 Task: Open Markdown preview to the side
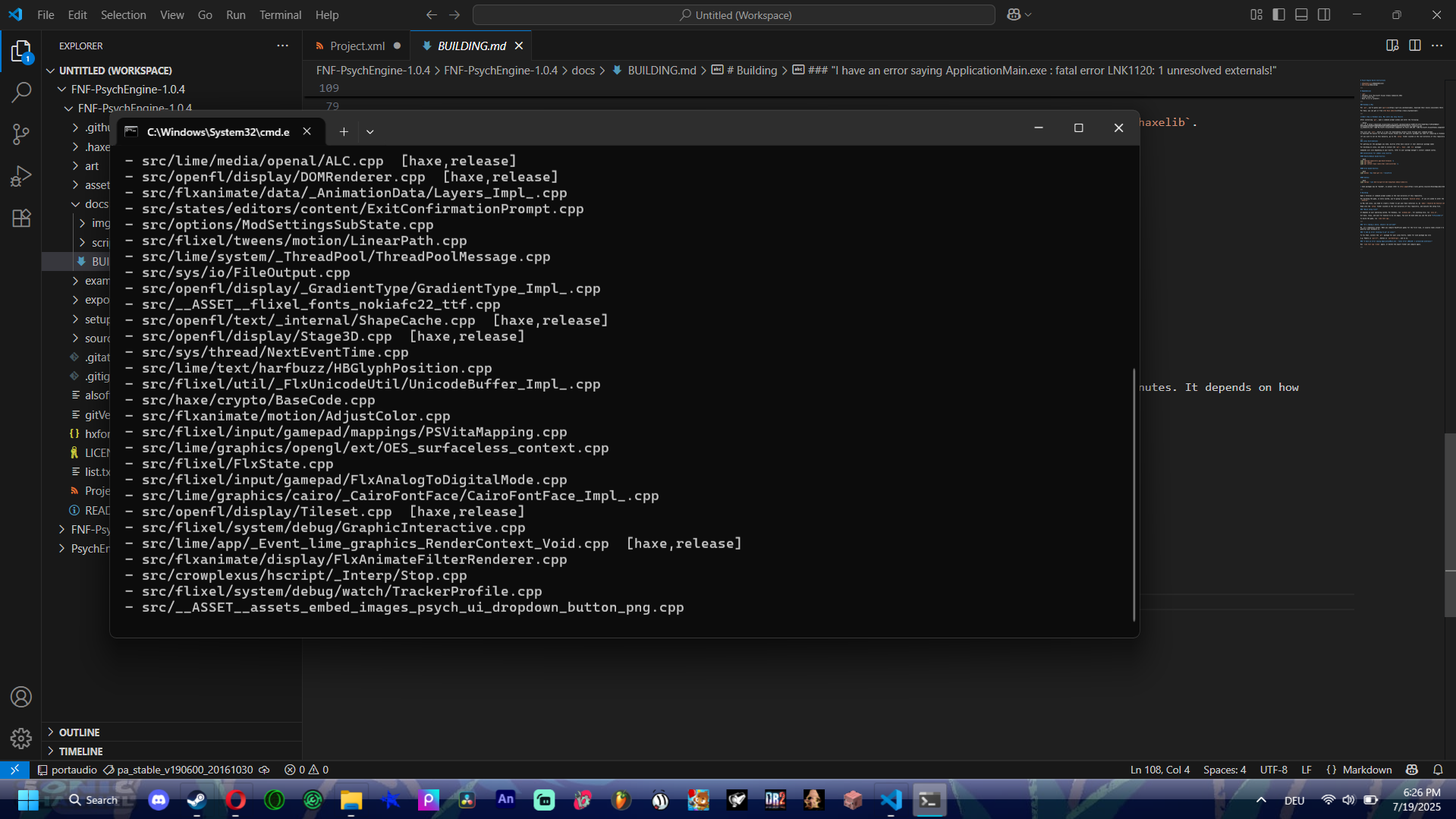[1392, 46]
